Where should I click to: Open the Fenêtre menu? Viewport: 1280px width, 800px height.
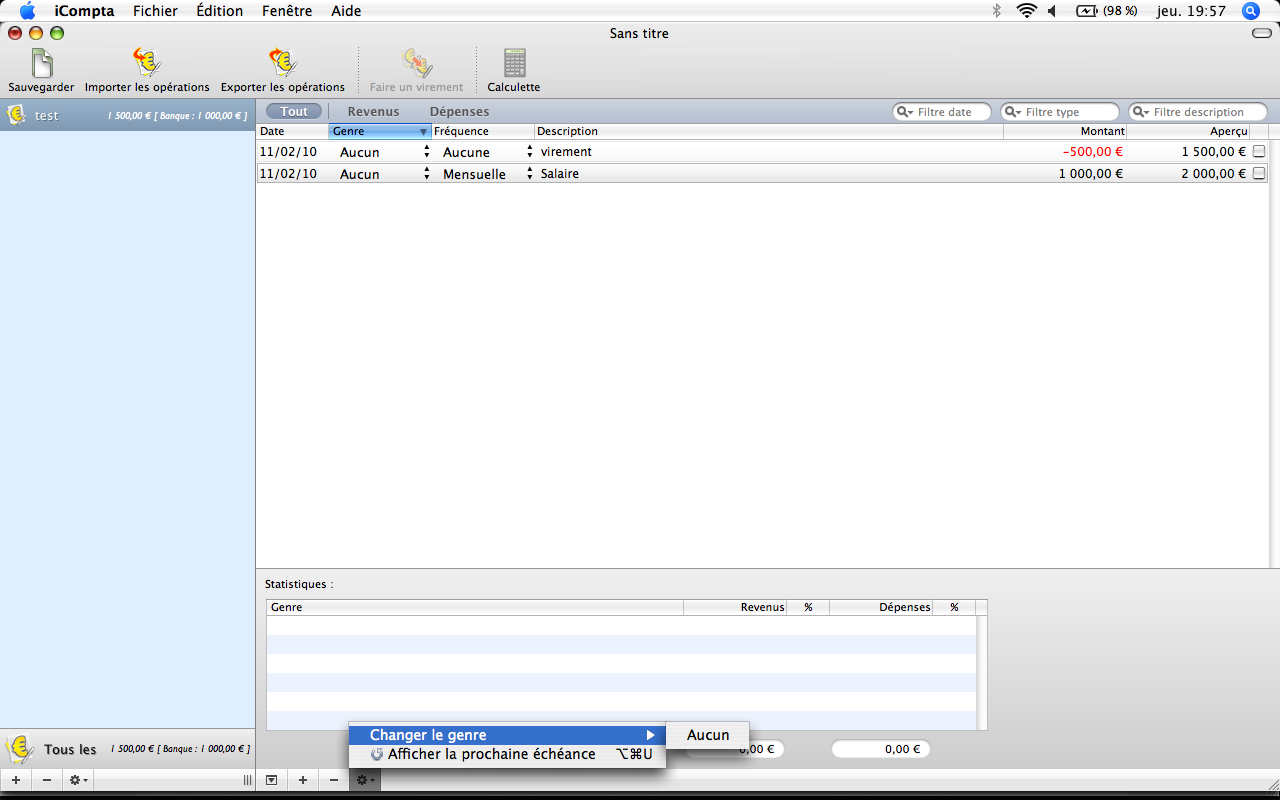pyautogui.click(x=287, y=11)
